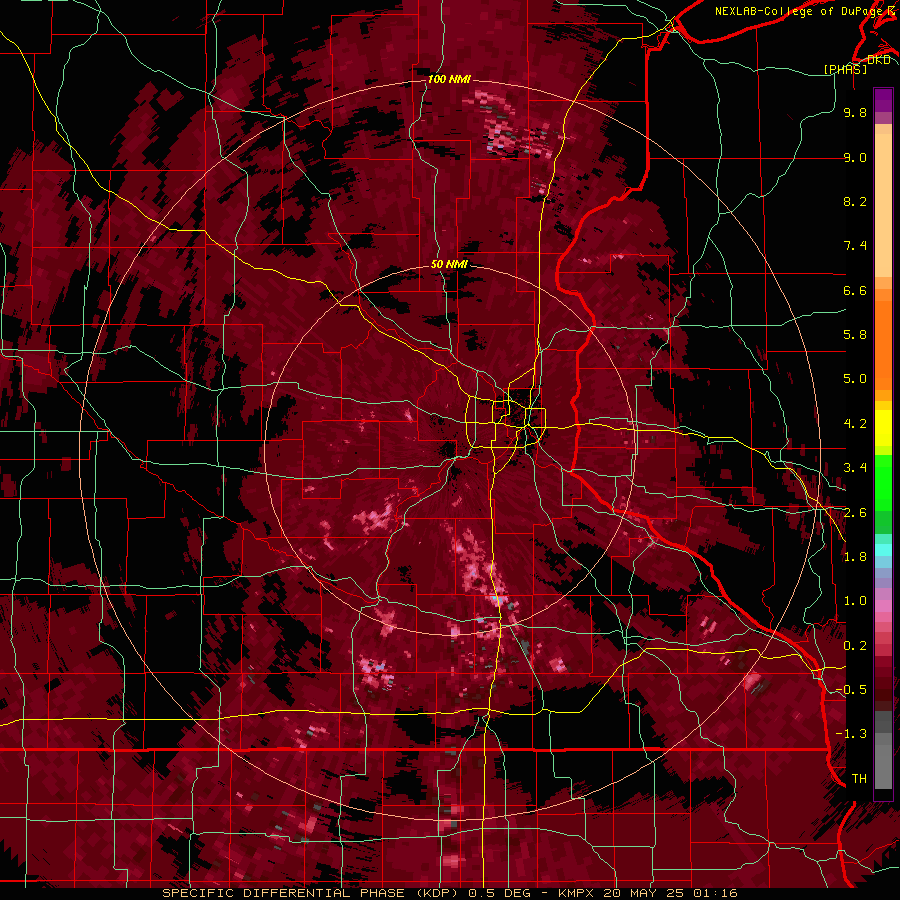Click the 5.0 legend value

click(855, 379)
